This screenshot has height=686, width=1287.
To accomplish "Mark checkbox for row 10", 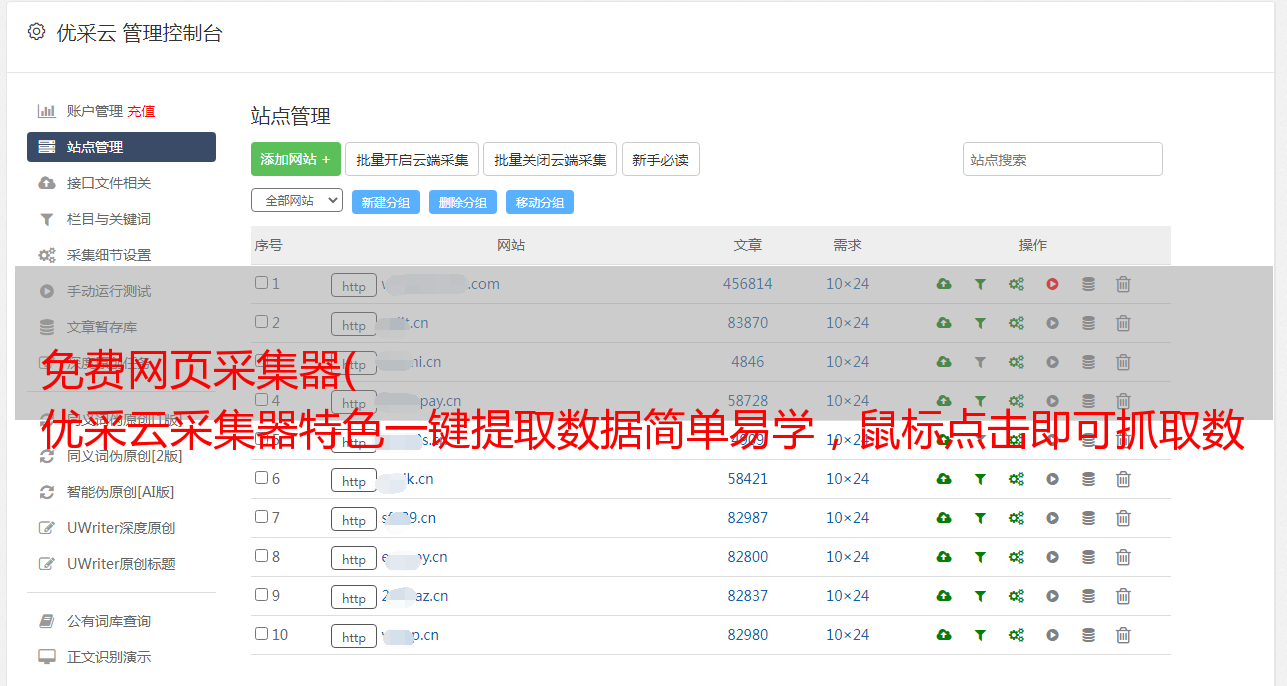I will [261, 634].
